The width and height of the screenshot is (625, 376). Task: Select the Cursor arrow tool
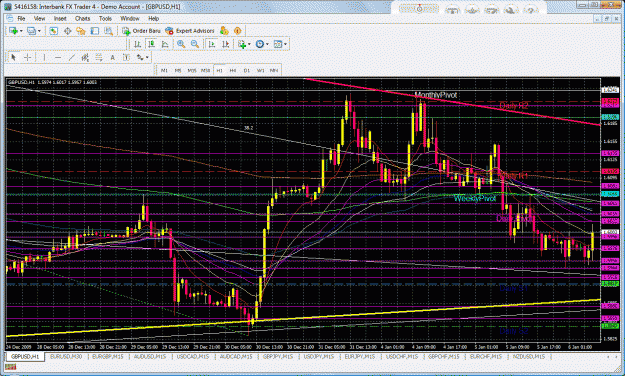point(13,58)
